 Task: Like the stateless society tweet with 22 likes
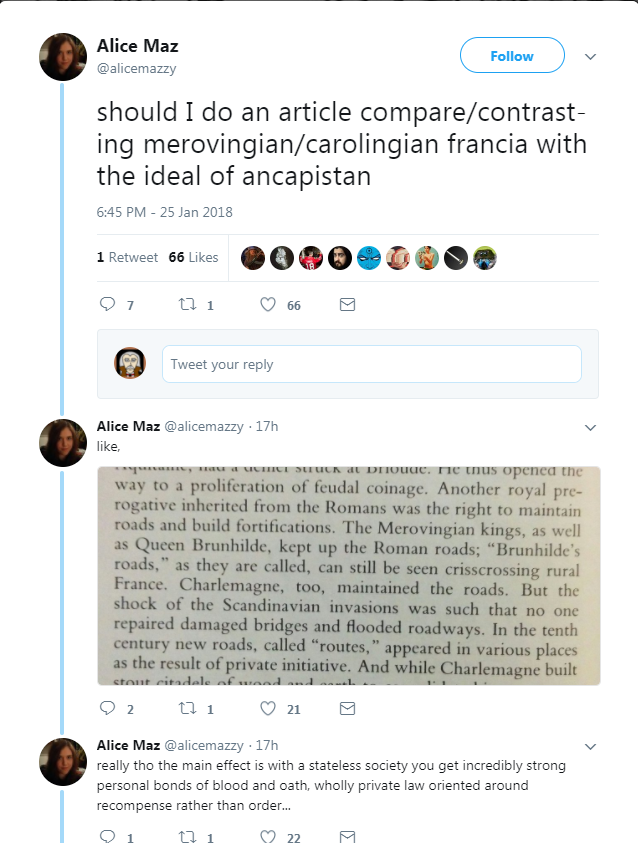pos(268,836)
